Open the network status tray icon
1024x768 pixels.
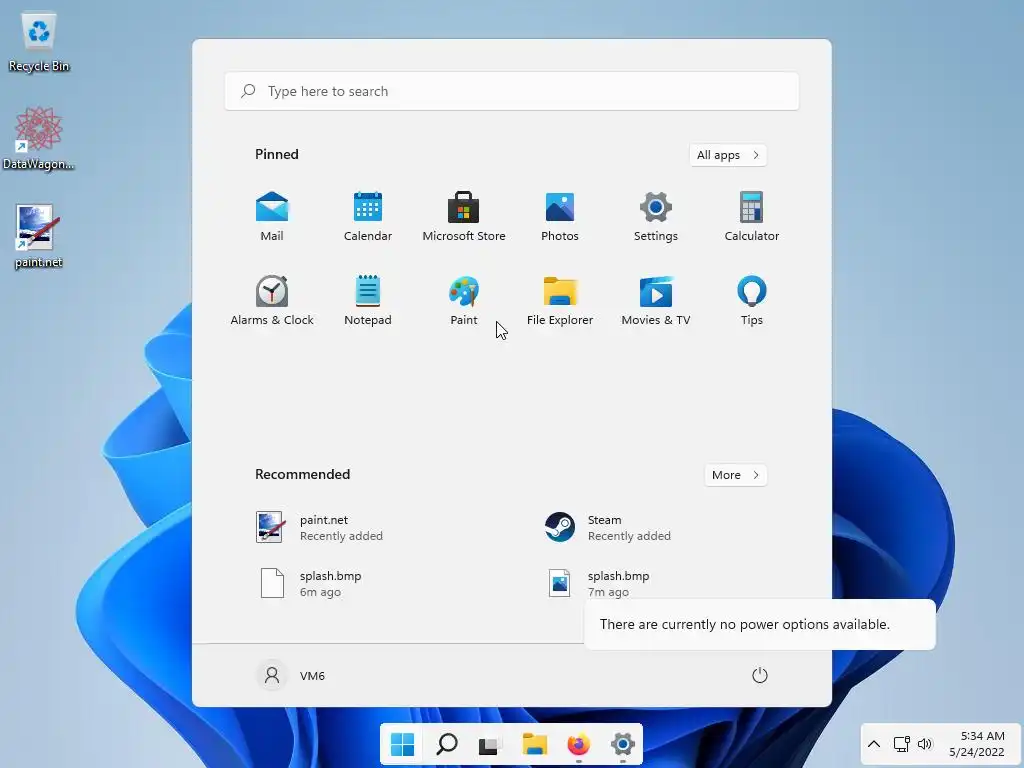(901, 744)
